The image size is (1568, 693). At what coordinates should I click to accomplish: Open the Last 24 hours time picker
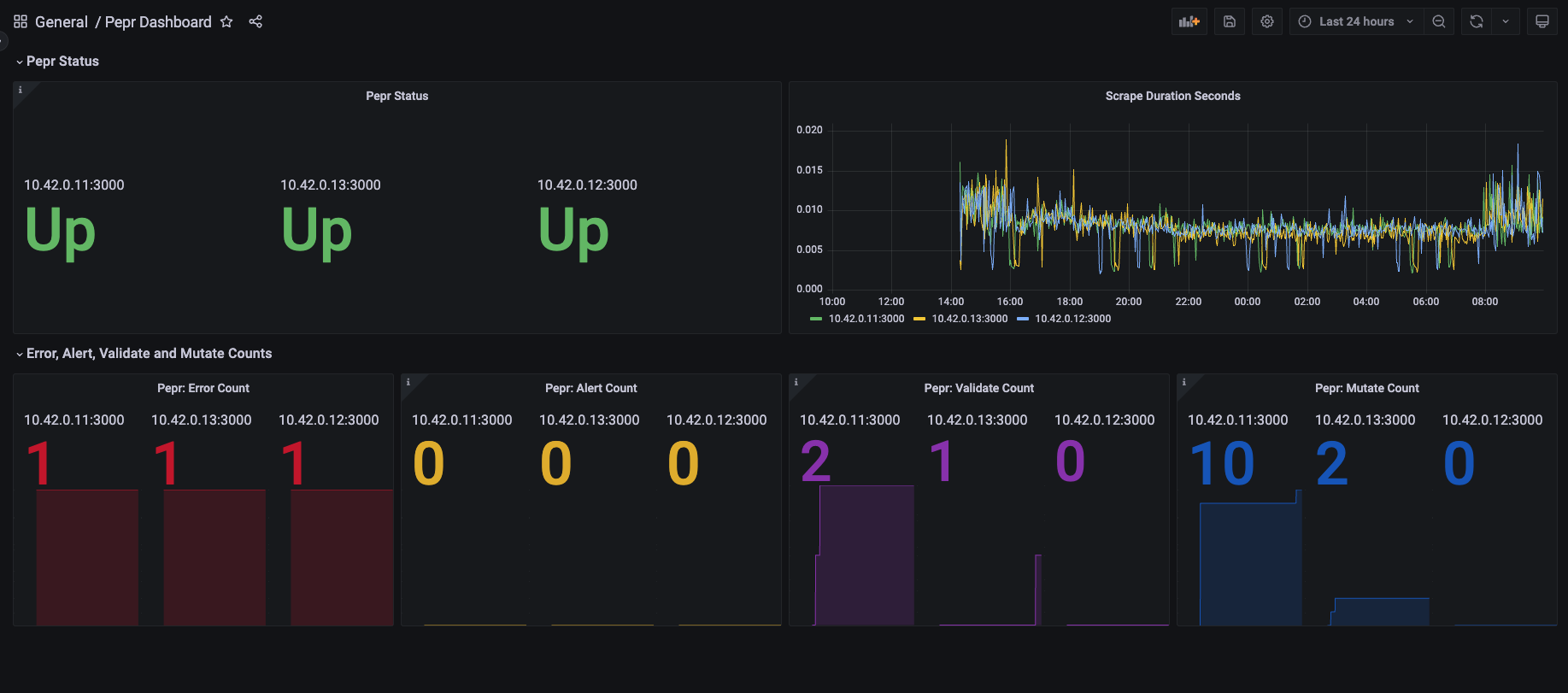(x=1356, y=22)
